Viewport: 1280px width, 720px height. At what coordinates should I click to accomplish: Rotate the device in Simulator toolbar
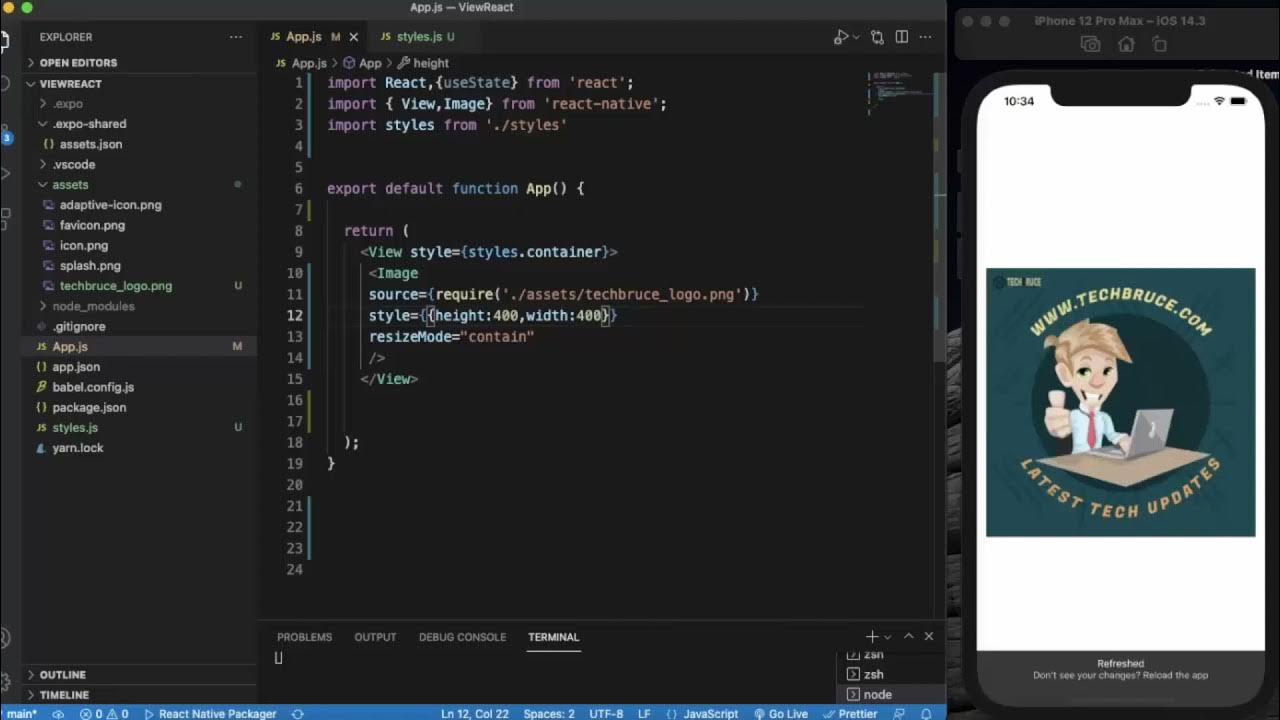[1160, 45]
